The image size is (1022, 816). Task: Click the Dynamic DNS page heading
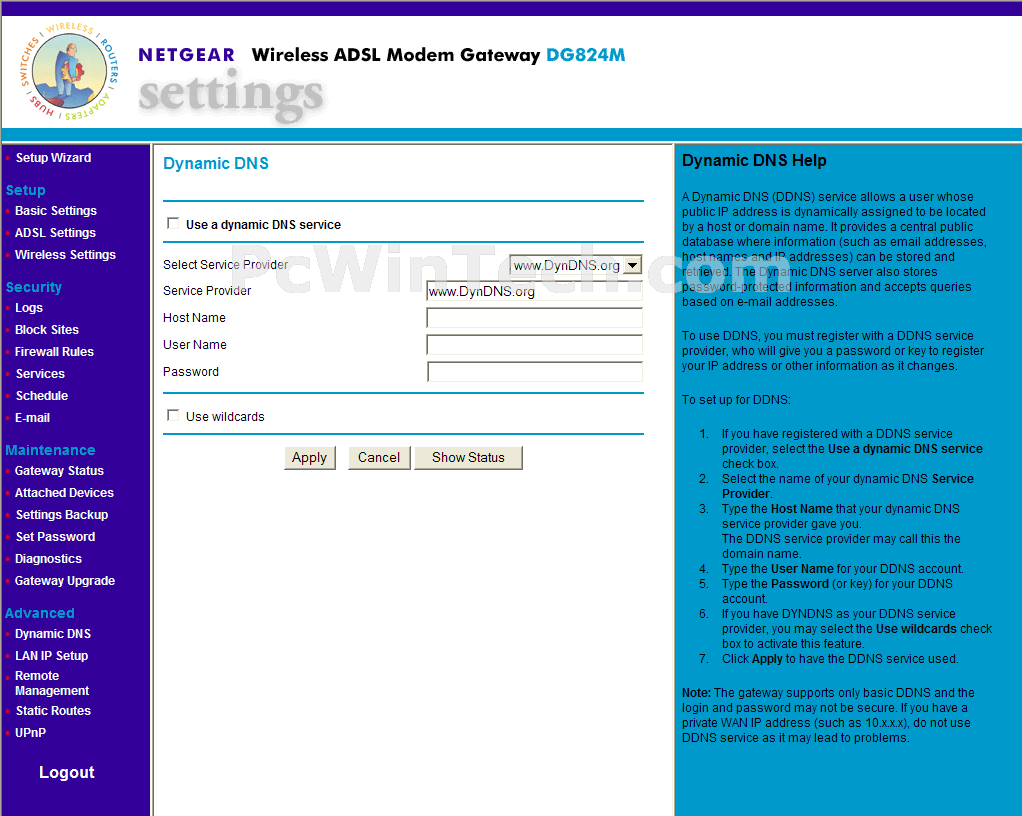point(216,164)
